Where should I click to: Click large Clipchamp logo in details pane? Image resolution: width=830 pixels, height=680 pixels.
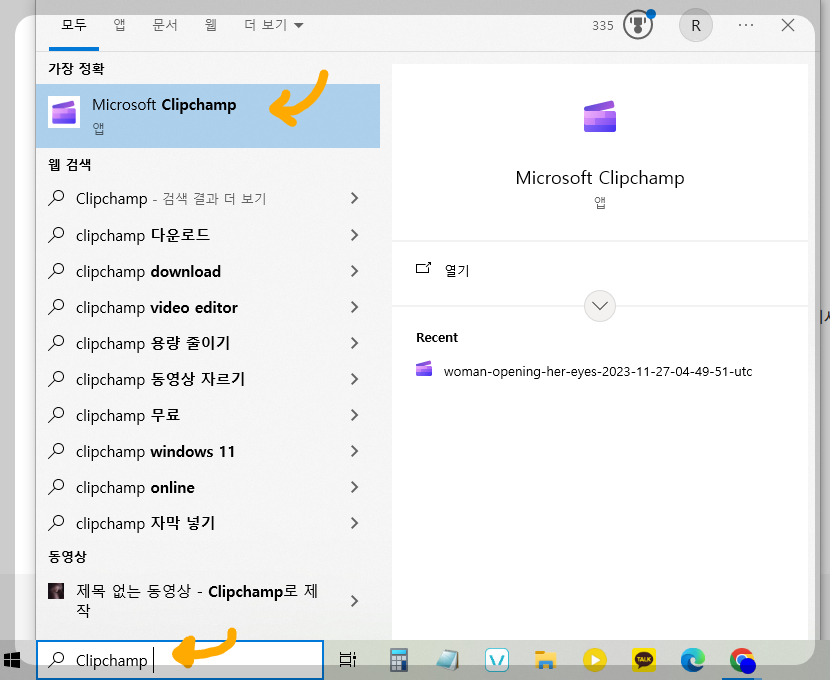[x=600, y=116]
